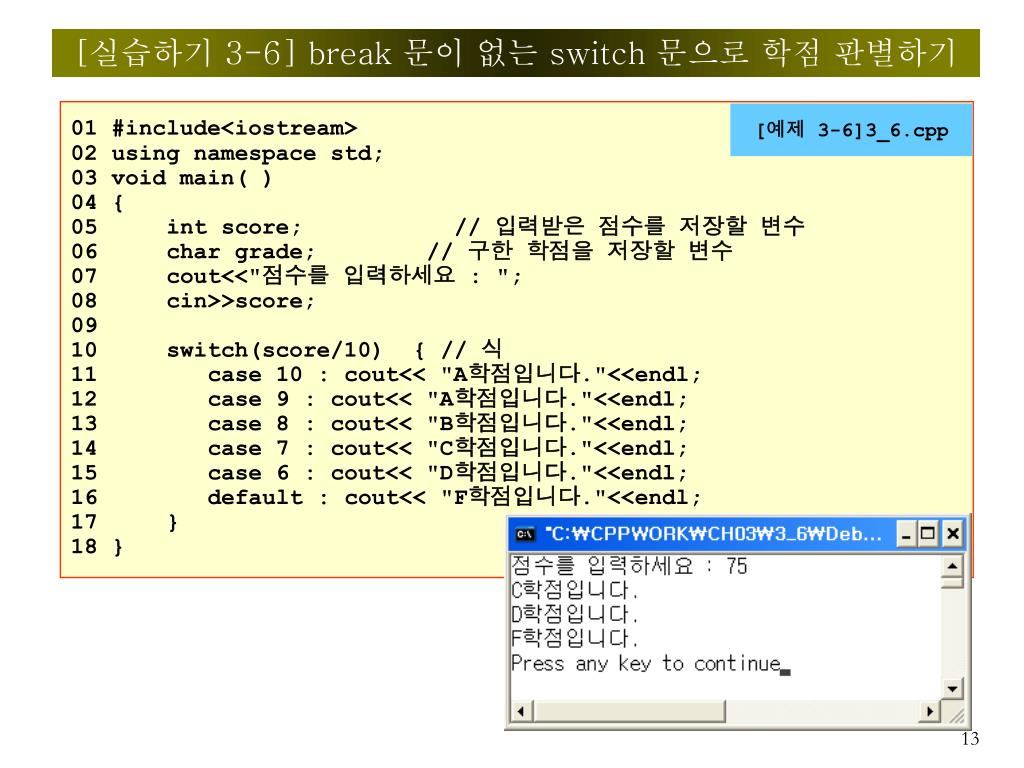Click the console vertical scrollbar thumb
Screen dimensions: 1024x768
[x=952, y=583]
